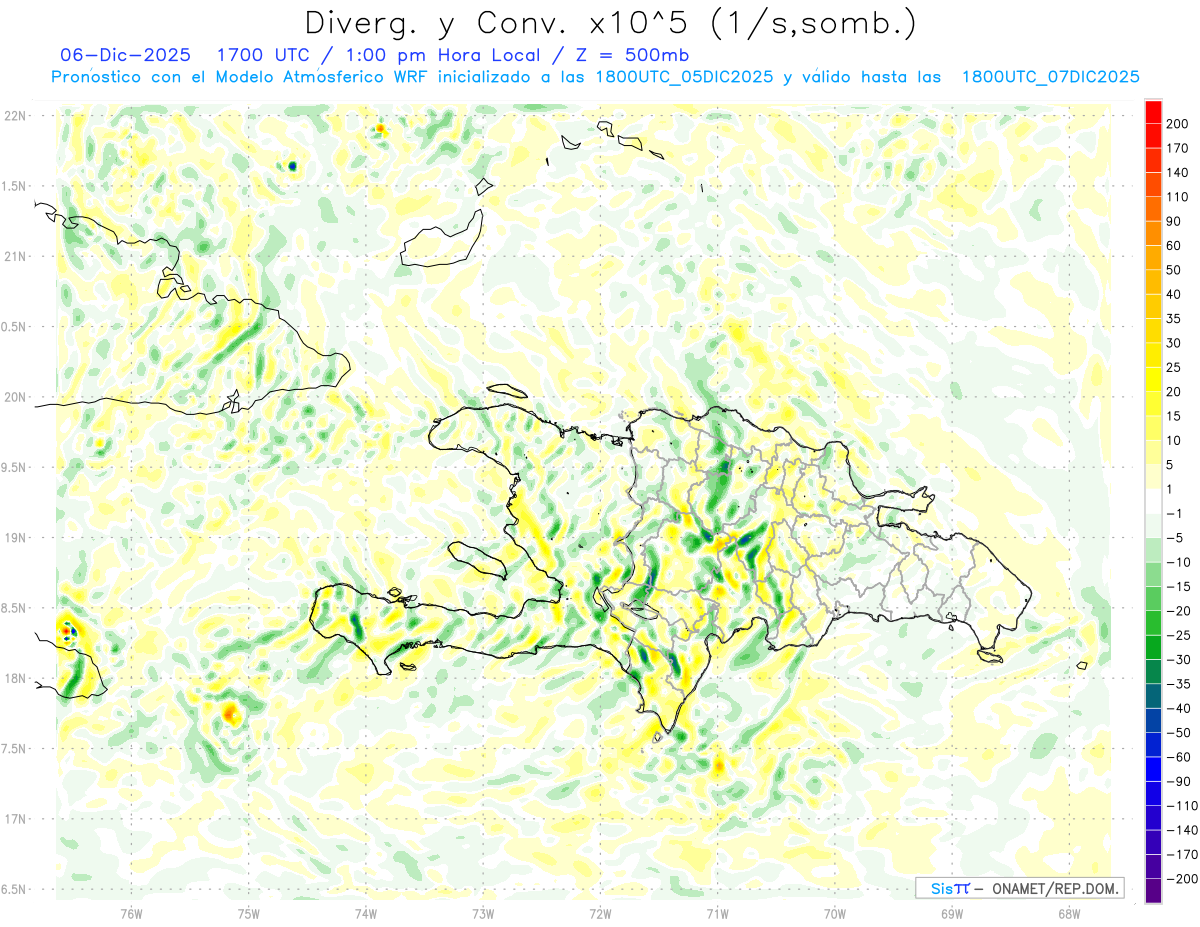
Task: Click the '8.5N' latitude tick label
Action: pyautogui.click(x=15, y=608)
